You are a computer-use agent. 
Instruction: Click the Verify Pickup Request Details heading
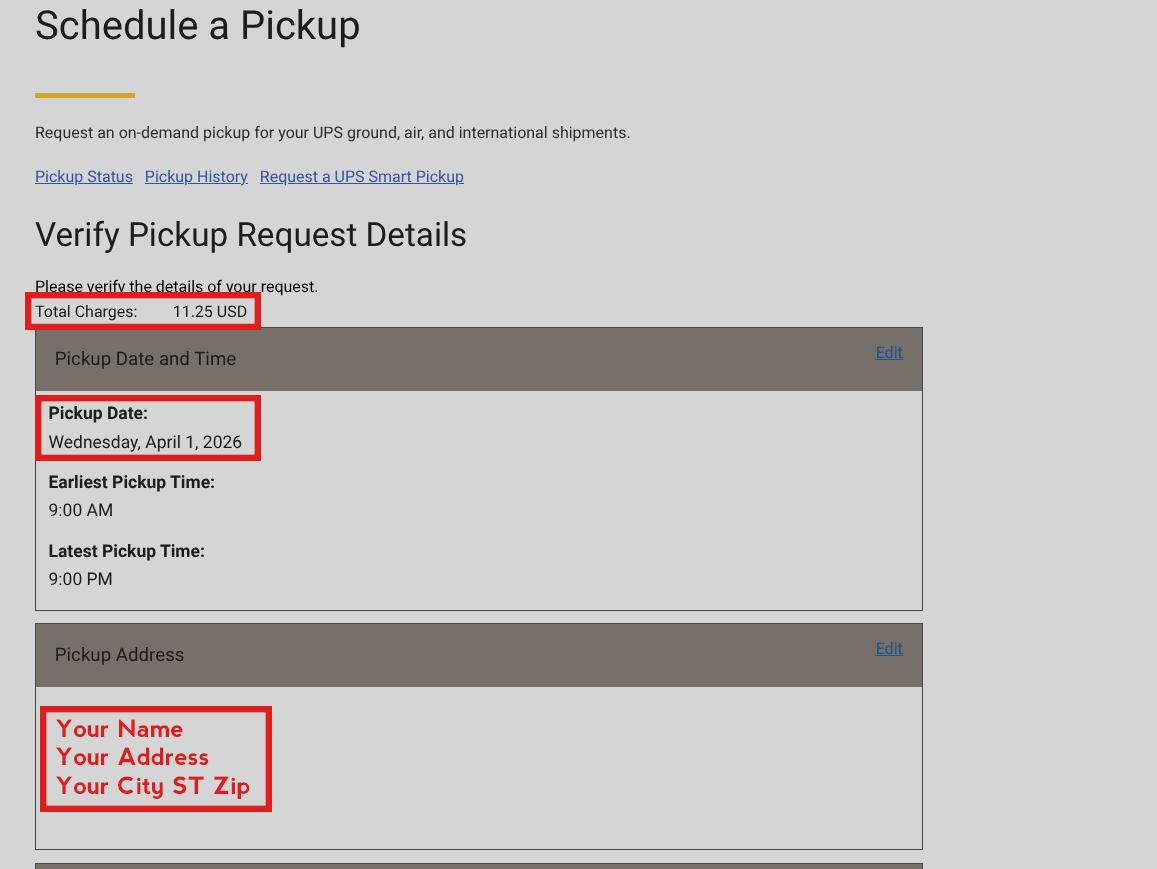pyautogui.click(x=251, y=235)
